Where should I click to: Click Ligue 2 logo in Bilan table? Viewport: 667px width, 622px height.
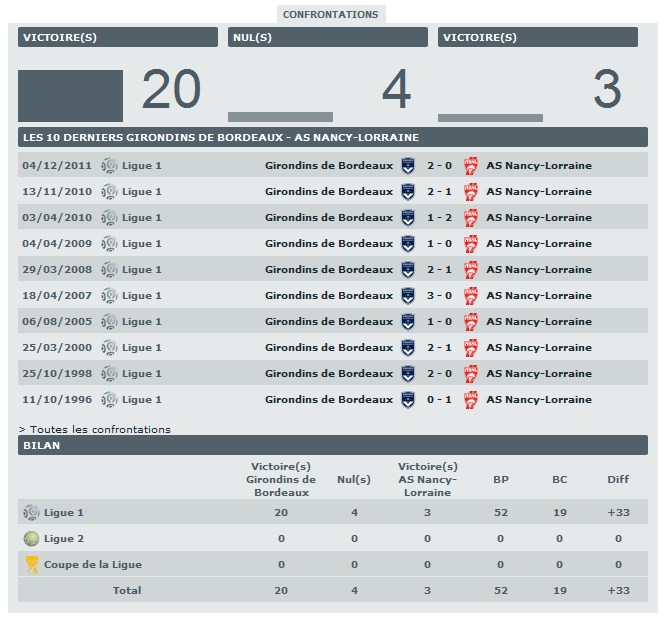click(x=32, y=539)
